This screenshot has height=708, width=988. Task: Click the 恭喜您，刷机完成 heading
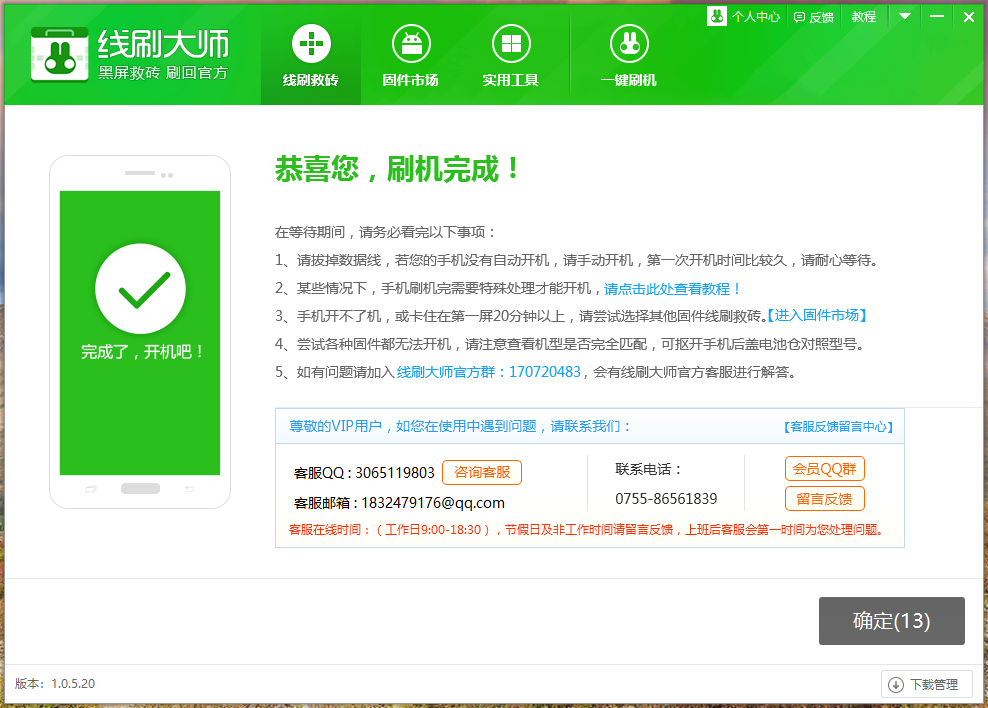(397, 169)
